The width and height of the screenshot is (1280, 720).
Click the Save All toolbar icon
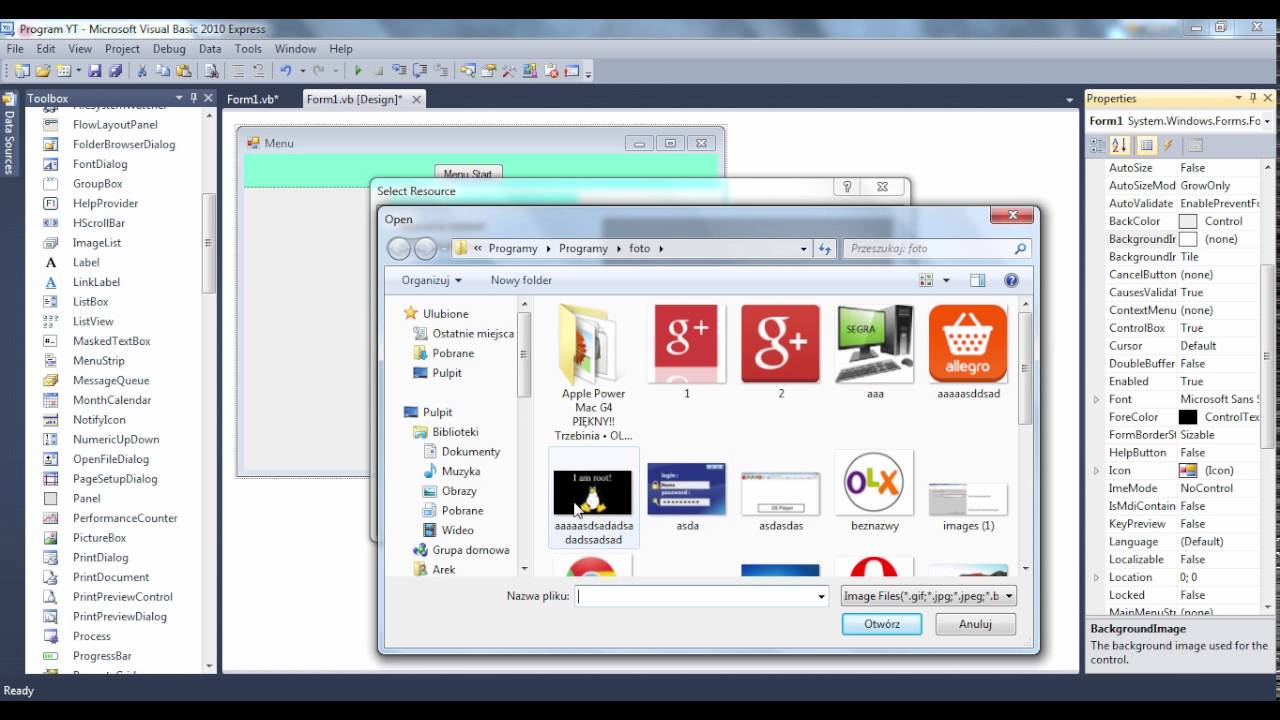[x=115, y=71]
